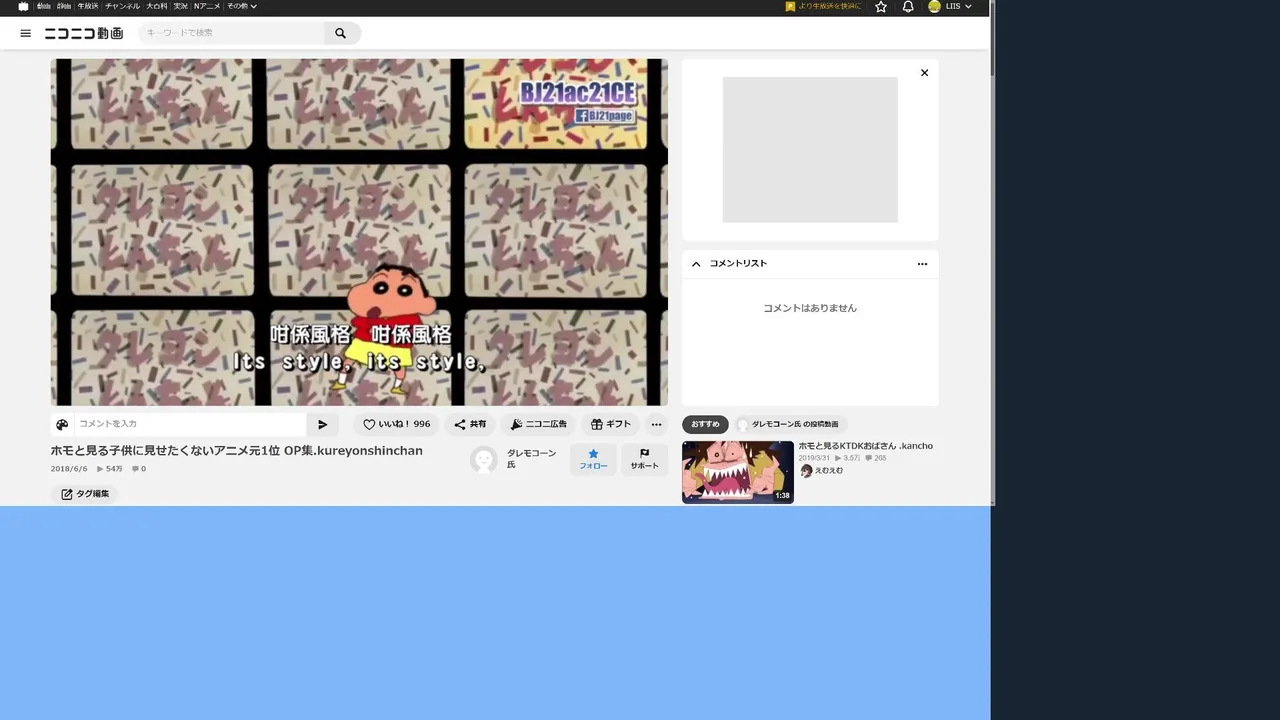
Task: Collapse the コメントリスト panel with its chevron
Action: click(x=696, y=264)
